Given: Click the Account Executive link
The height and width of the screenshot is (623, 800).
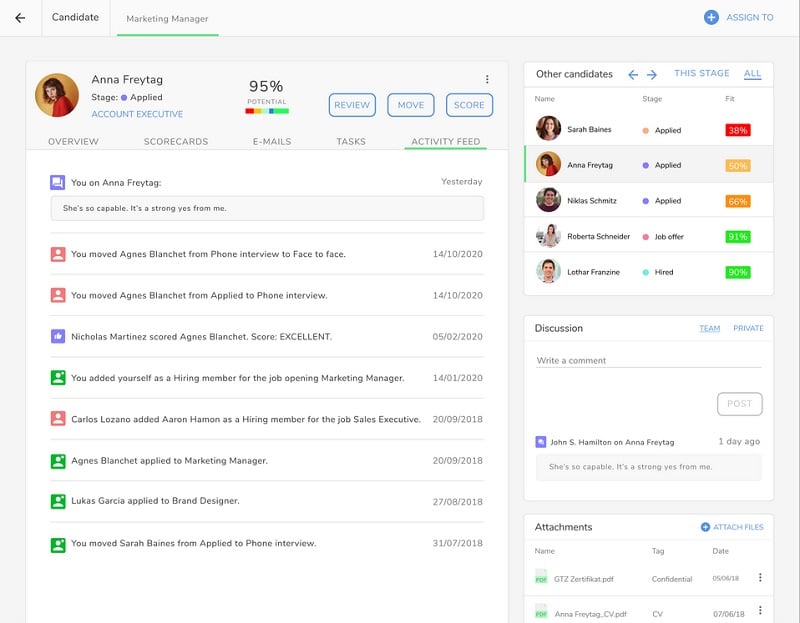Looking at the screenshot, I should pyautogui.click(x=137, y=114).
